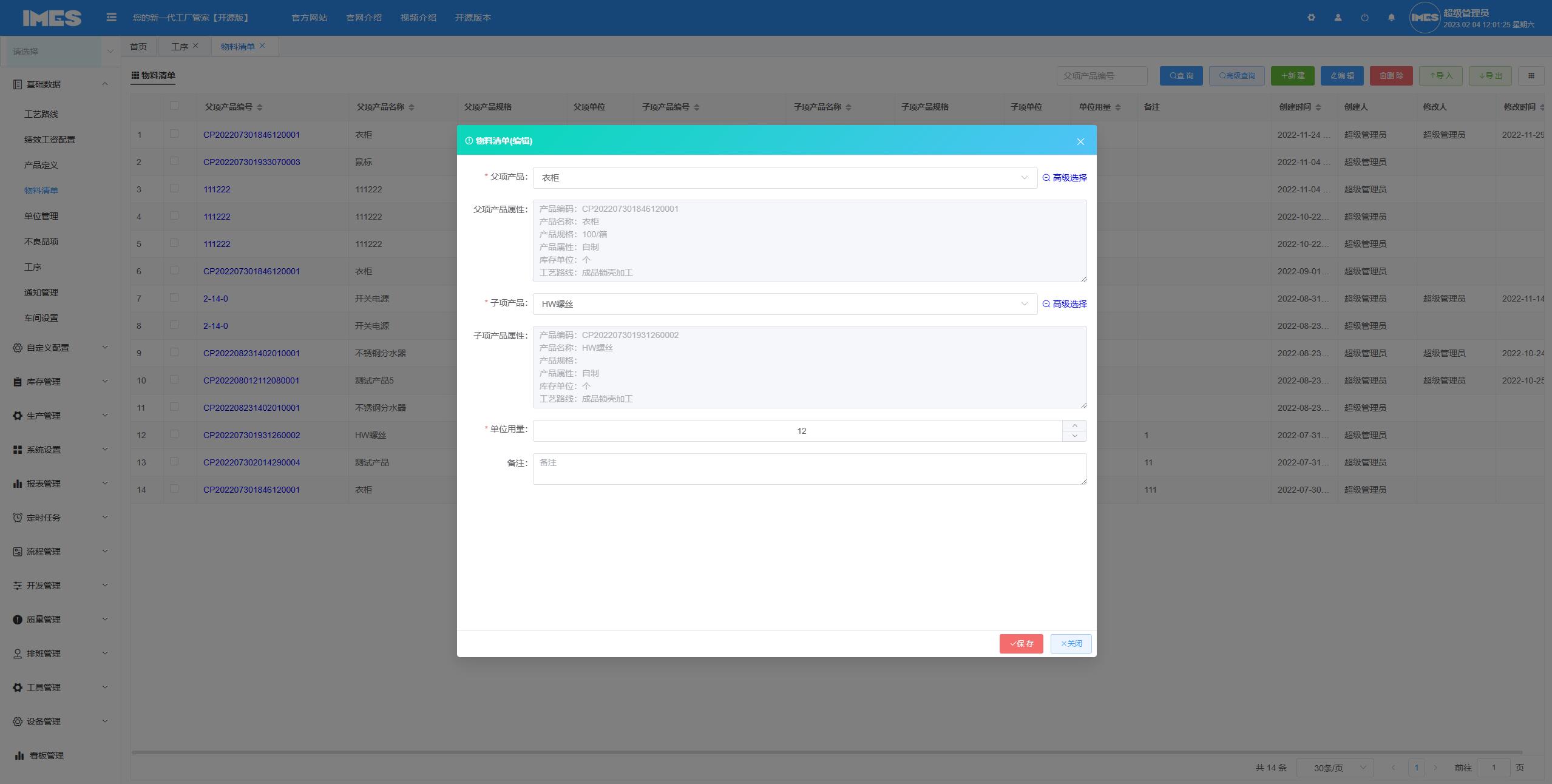Screen dimensions: 1552x784
Task: Click into the 备注 textarea
Action: (x=809, y=468)
